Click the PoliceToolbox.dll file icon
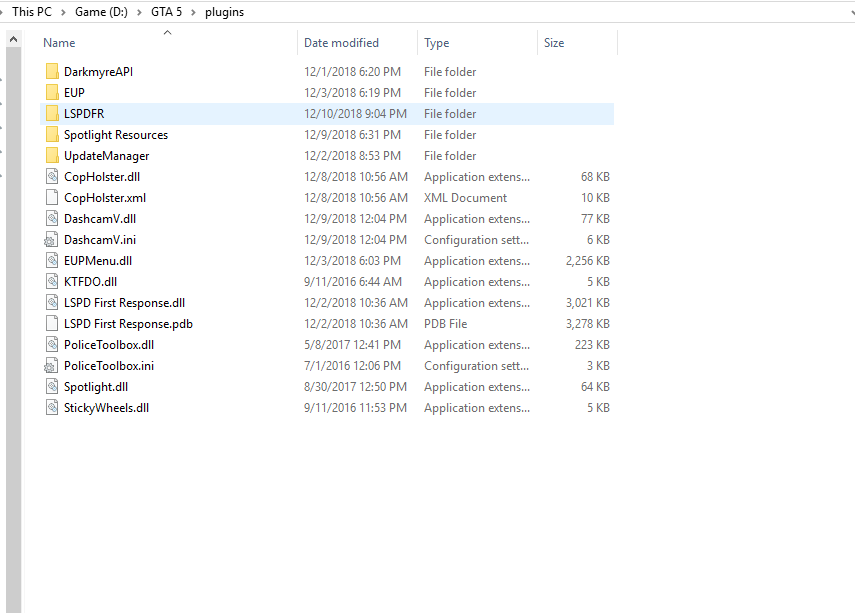This screenshot has width=855, height=613. coord(52,345)
